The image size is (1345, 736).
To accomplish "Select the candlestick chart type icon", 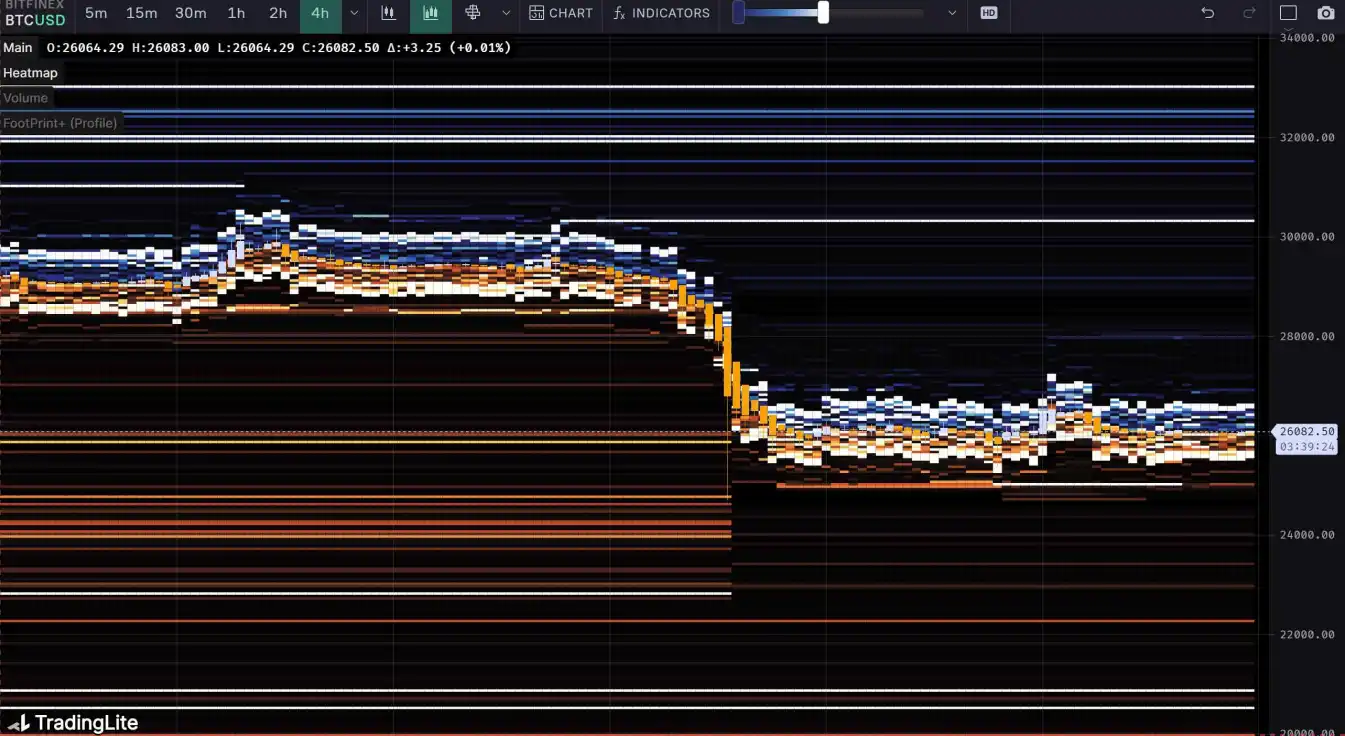I will [388, 13].
